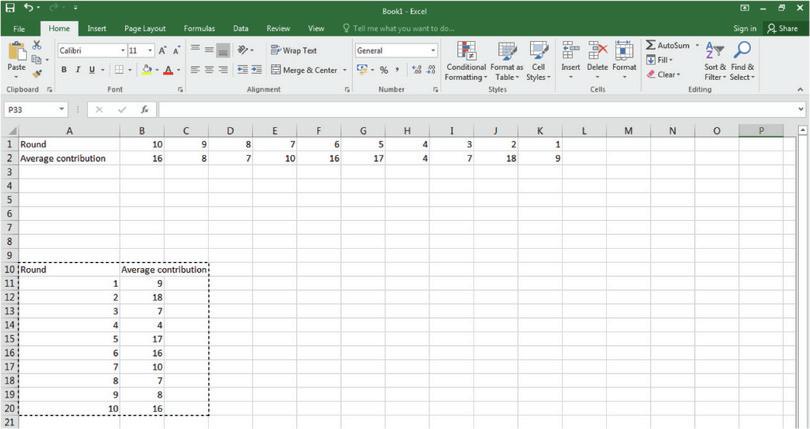Open the font size 11 dropdown
Image resolution: width=810 pixels, height=429 pixels.
[x=150, y=50]
